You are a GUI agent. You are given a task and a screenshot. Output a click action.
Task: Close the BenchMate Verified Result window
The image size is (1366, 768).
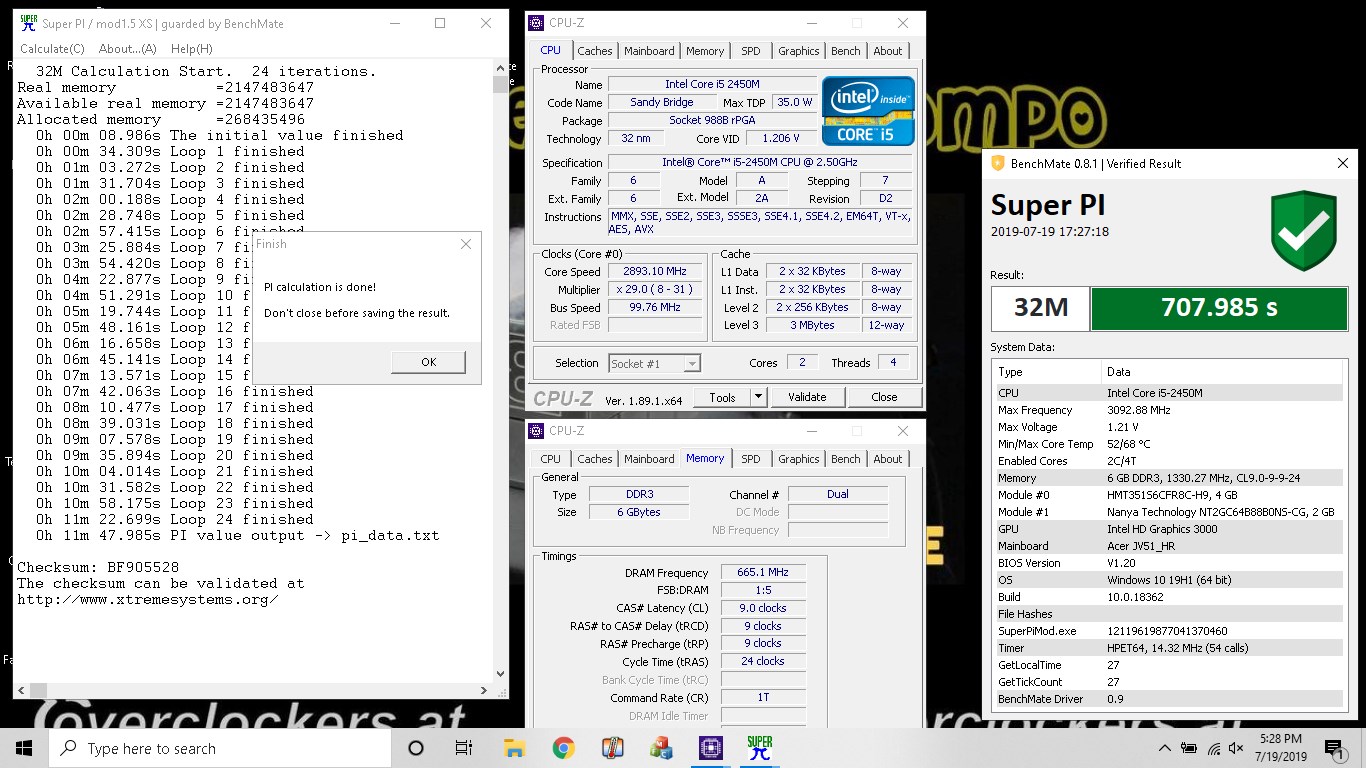tap(1343, 163)
